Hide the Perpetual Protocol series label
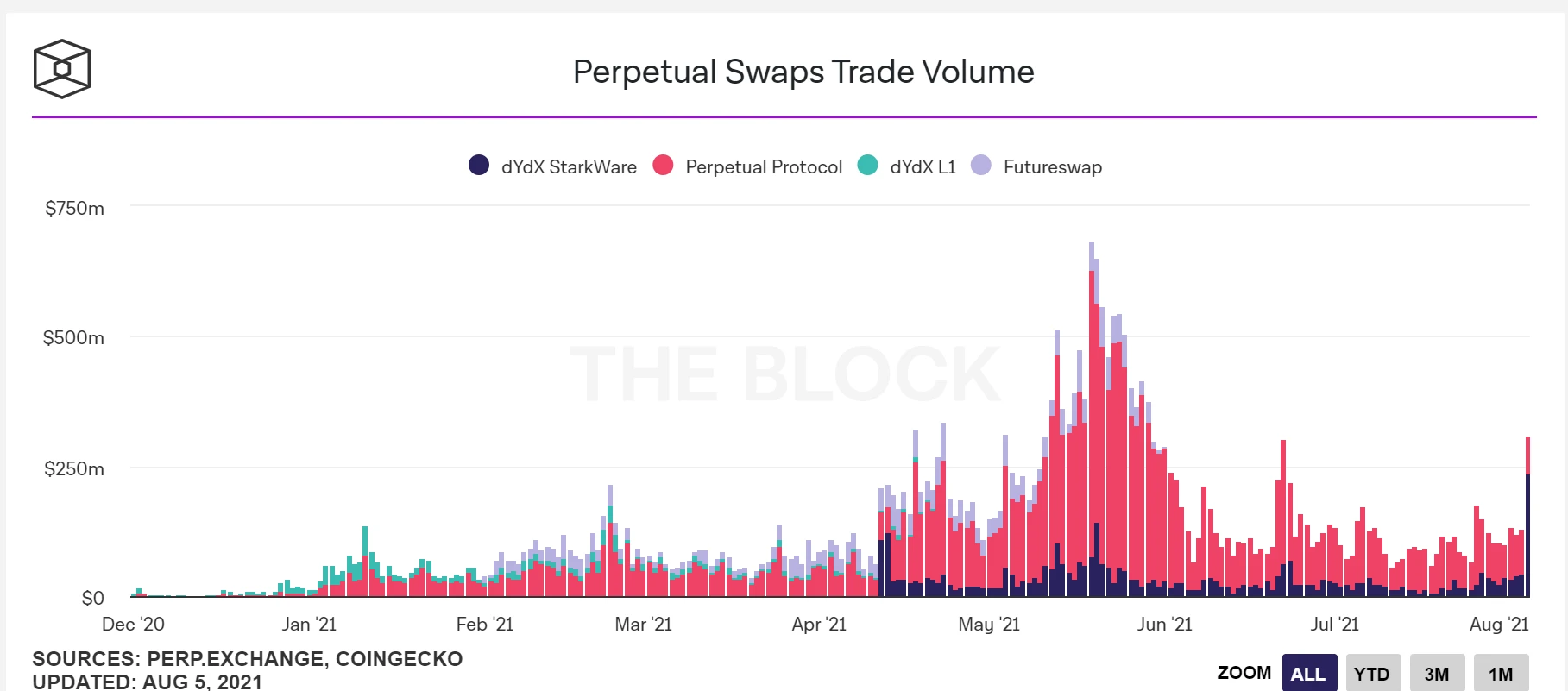This screenshot has width=1568, height=691. tap(764, 167)
